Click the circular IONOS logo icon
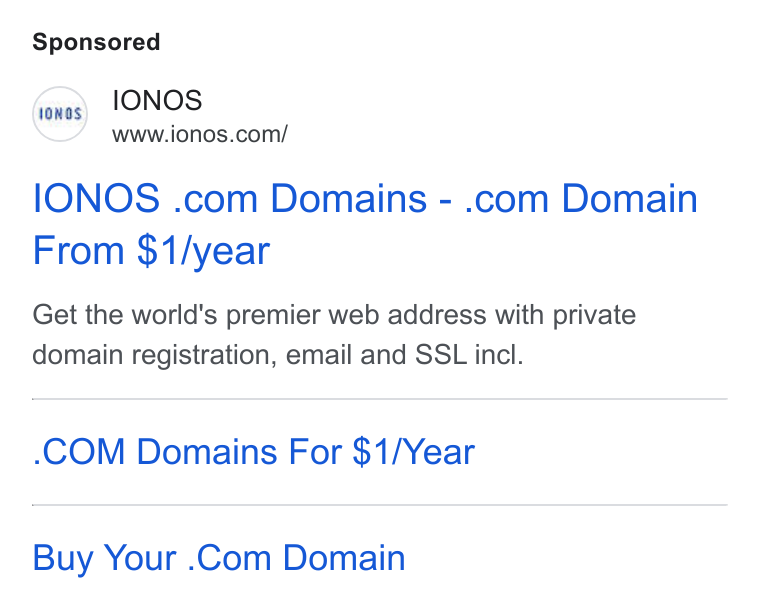 pos(60,114)
